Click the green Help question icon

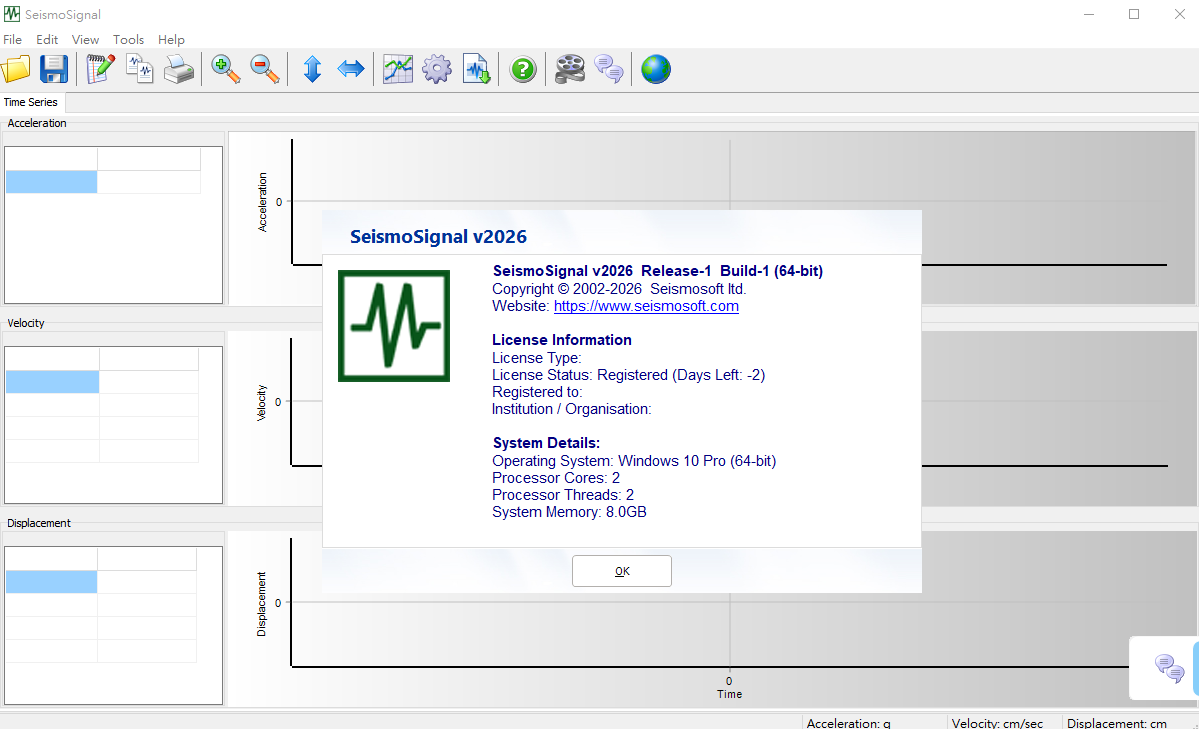(523, 70)
